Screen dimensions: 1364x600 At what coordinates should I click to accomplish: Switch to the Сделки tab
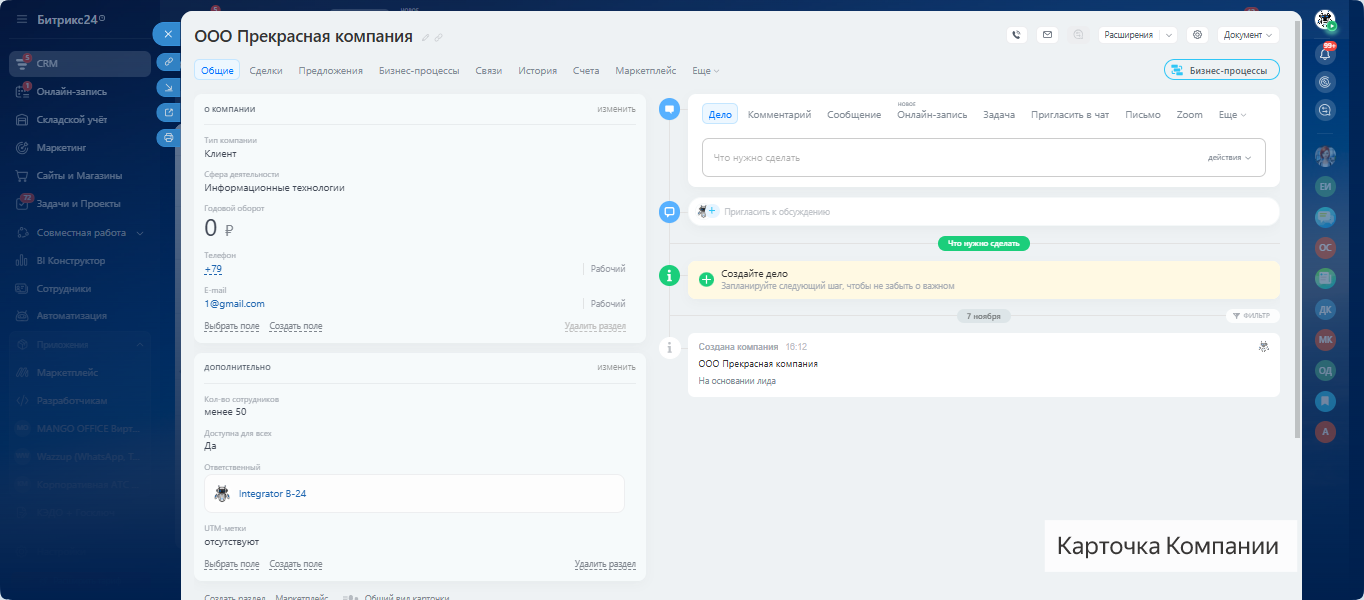click(x=265, y=71)
